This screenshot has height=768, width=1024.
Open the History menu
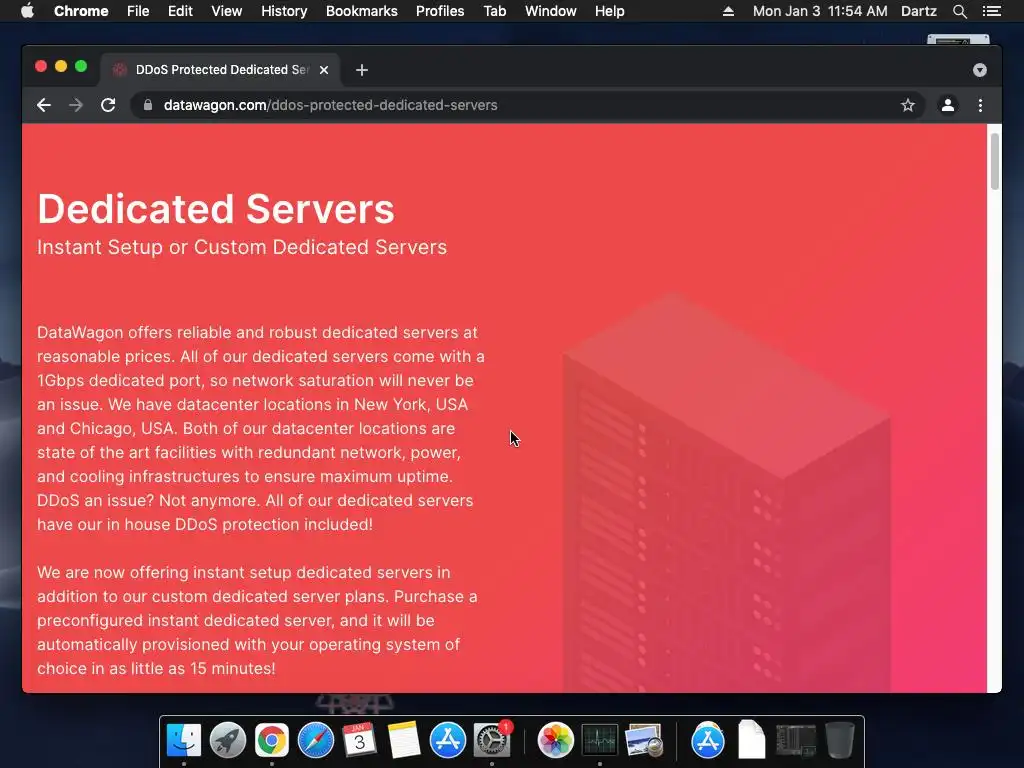click(x=284, y=11)
